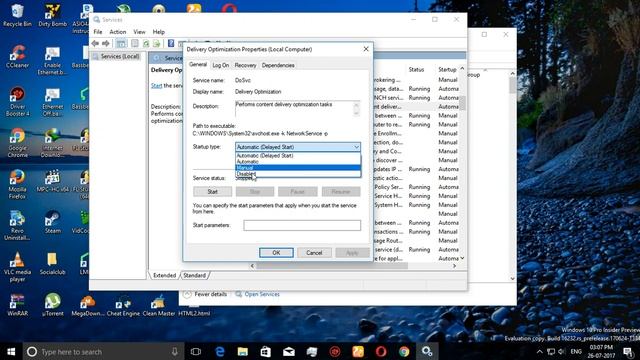
Task: Choose Automatic (Delayed Start) from dropdown list
Action: (298, 156)
